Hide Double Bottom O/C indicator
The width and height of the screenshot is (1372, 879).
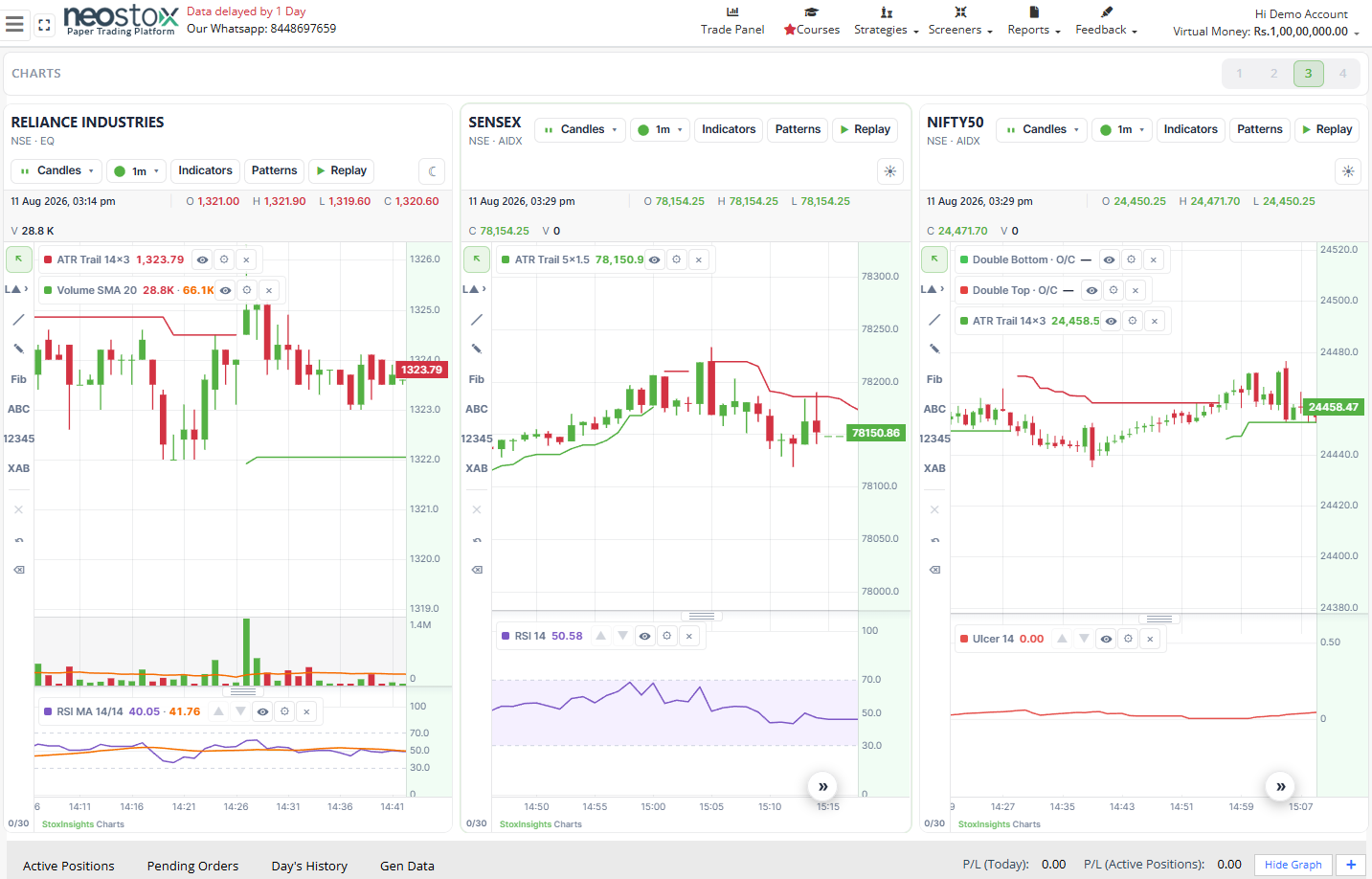[x=1109, y=259]
